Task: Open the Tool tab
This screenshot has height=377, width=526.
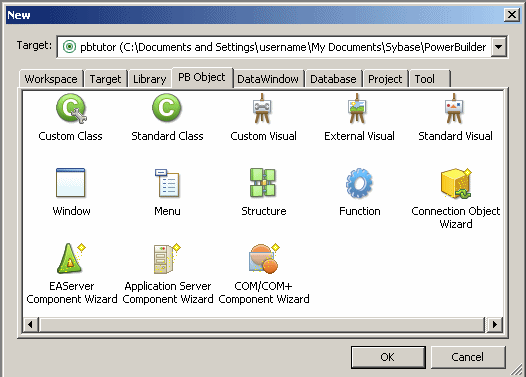Action: coord(429,79)
